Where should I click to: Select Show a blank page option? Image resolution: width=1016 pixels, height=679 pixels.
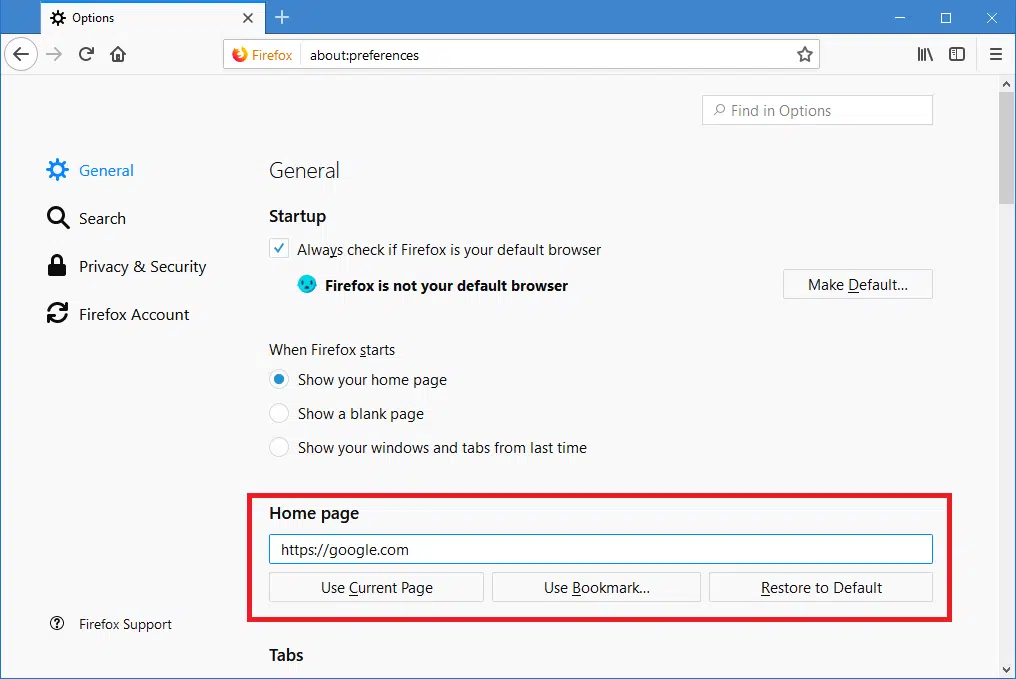(x=279, y=413)
